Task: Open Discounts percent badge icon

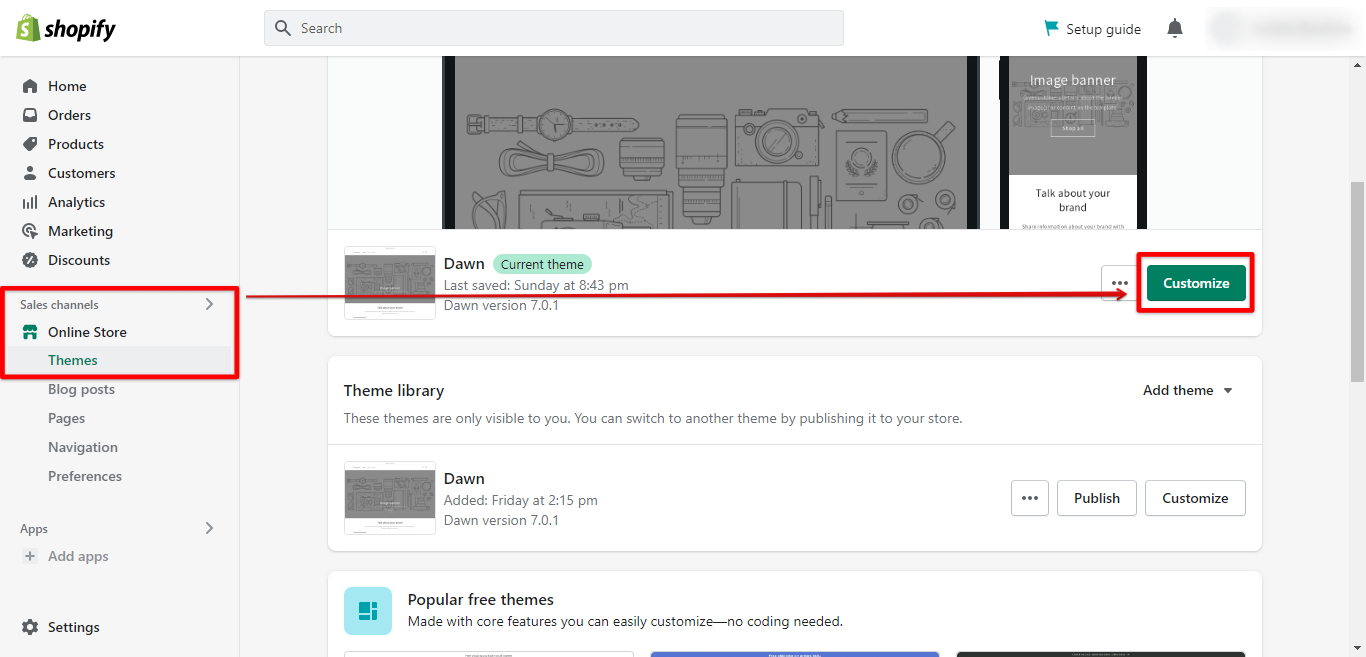Action: pos(30,260)
